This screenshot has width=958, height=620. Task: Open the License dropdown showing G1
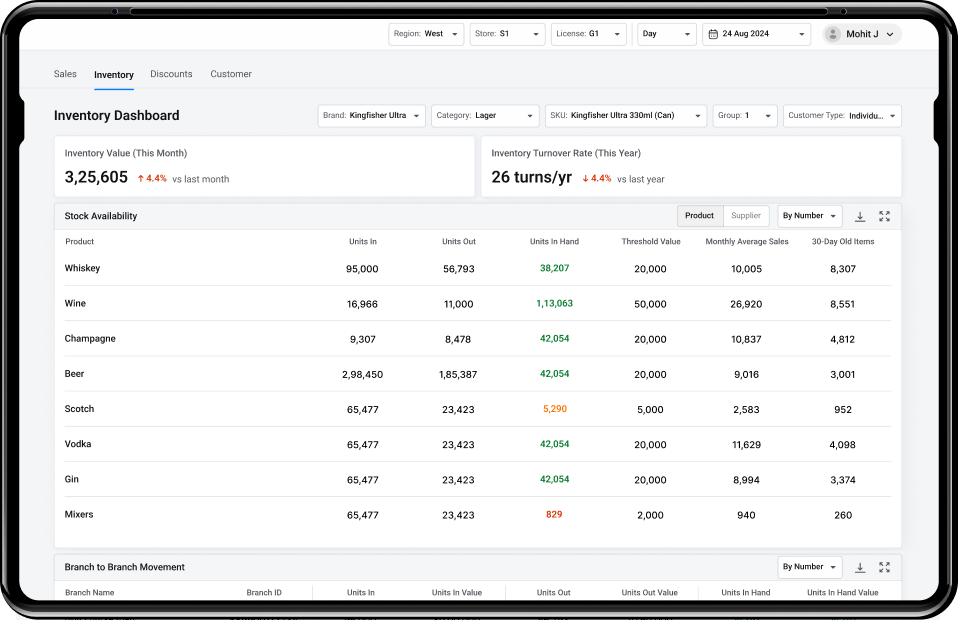point(589,33)
